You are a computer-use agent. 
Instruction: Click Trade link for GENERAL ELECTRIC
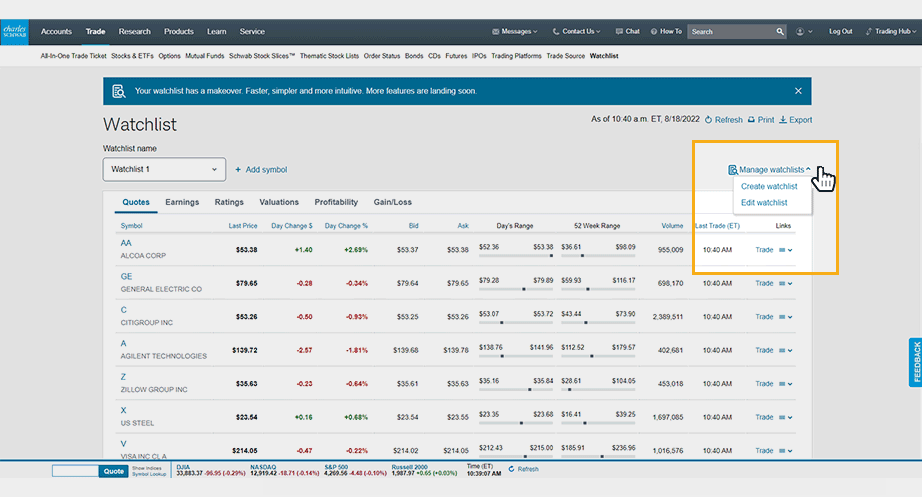point(764,283)
